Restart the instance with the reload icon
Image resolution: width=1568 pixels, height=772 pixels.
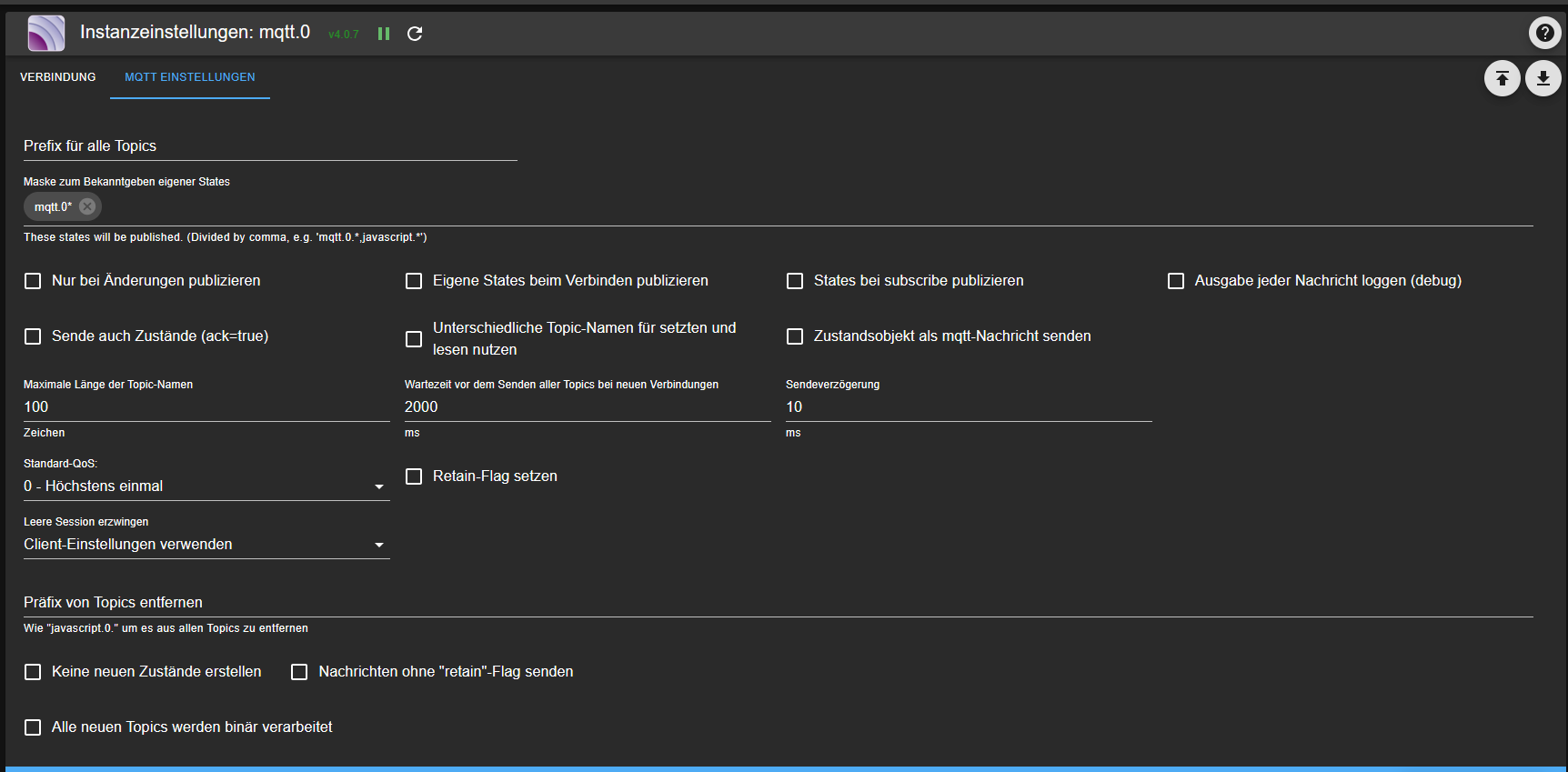415,34
